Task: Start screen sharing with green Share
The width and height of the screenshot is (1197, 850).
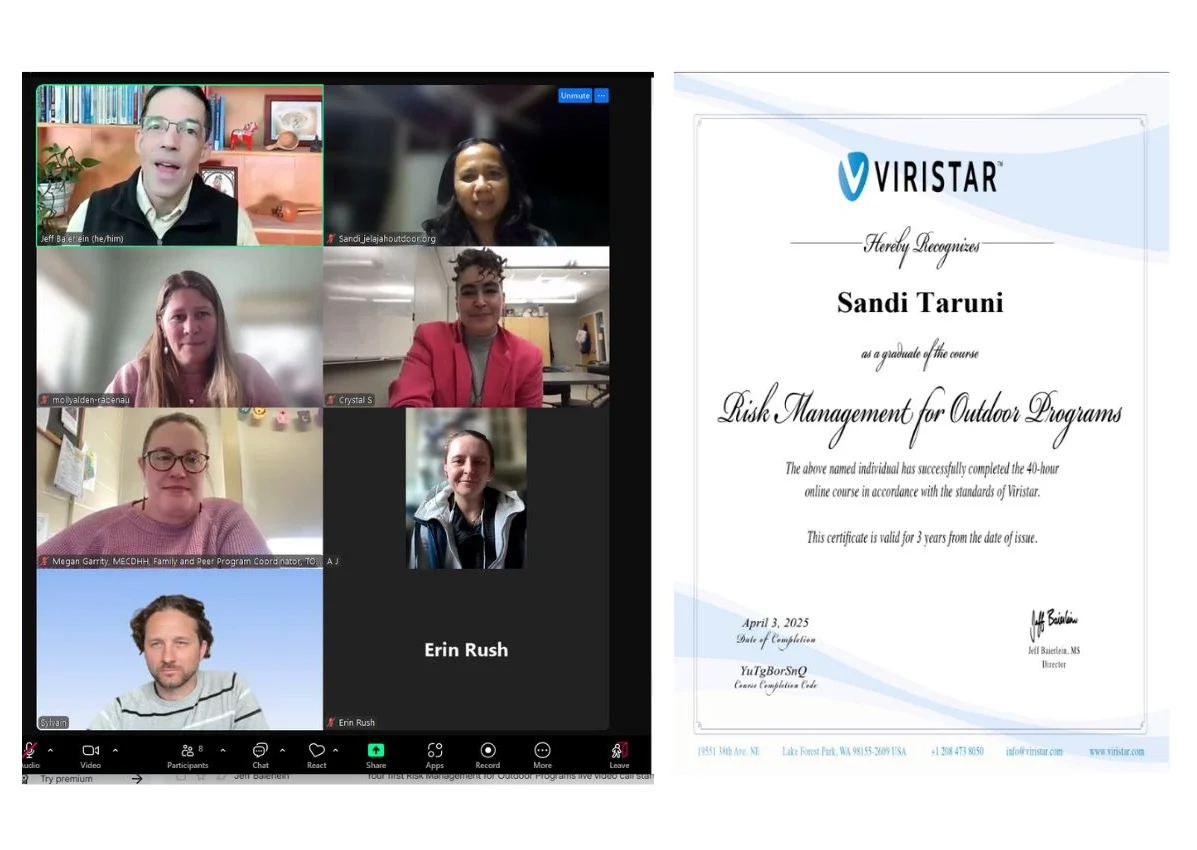Action: tap(376, 750)
